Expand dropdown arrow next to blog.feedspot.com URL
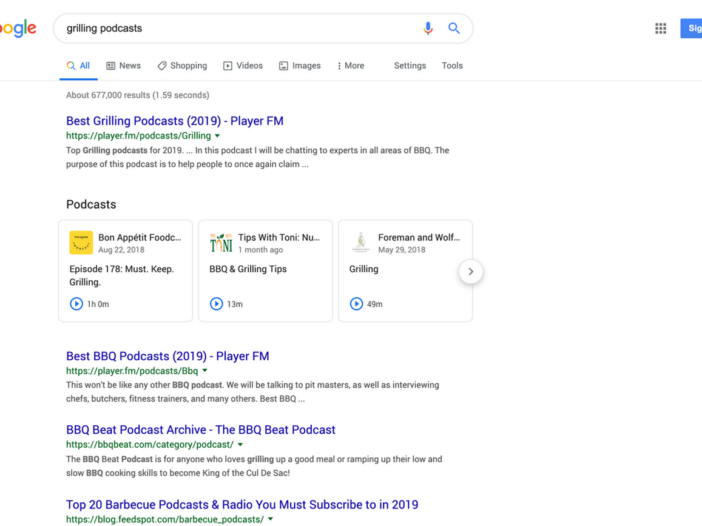This screenshot has height=526, width=702. point(270,519)
